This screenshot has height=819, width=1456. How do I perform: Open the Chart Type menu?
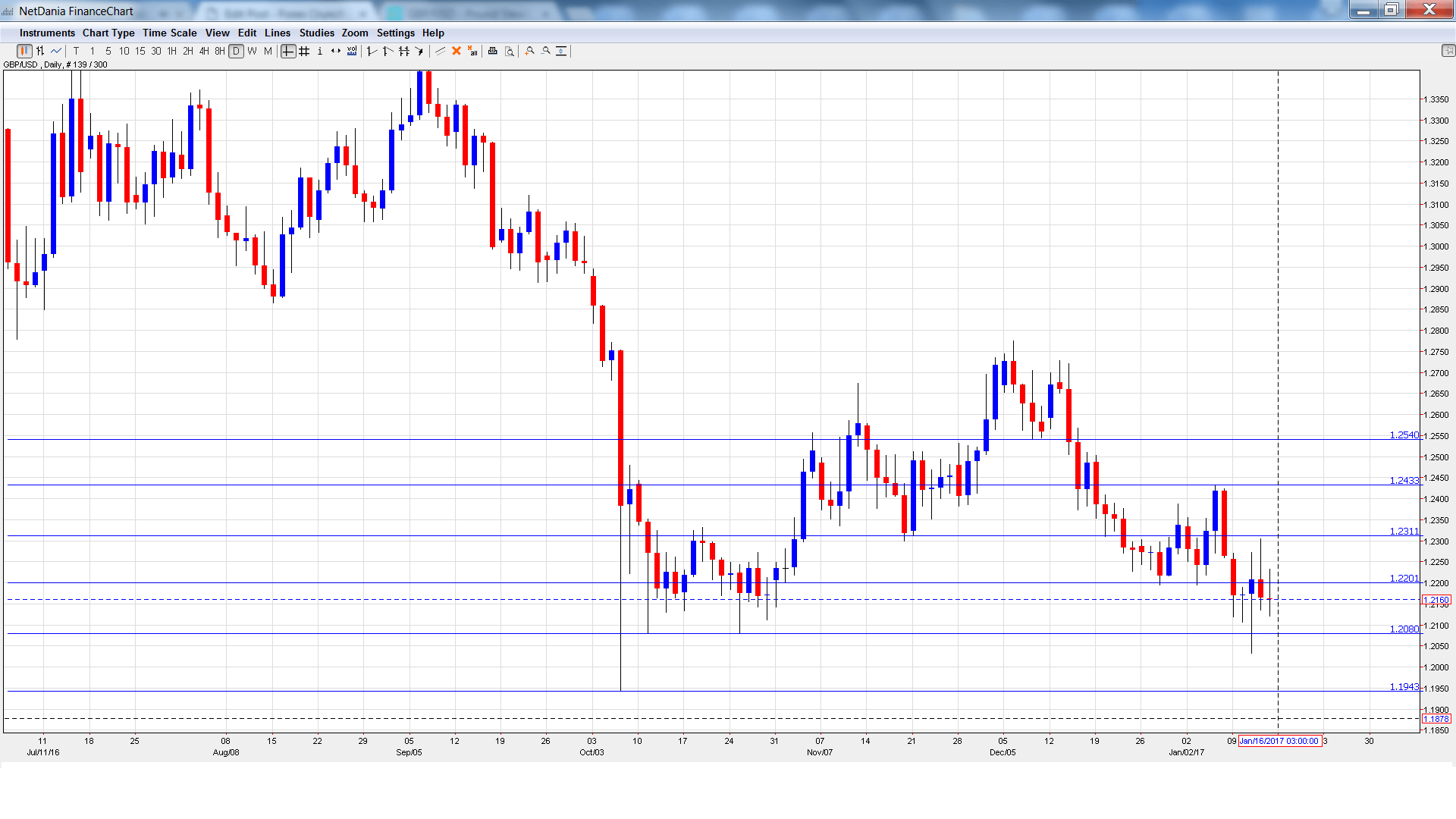tap(108, 33)
